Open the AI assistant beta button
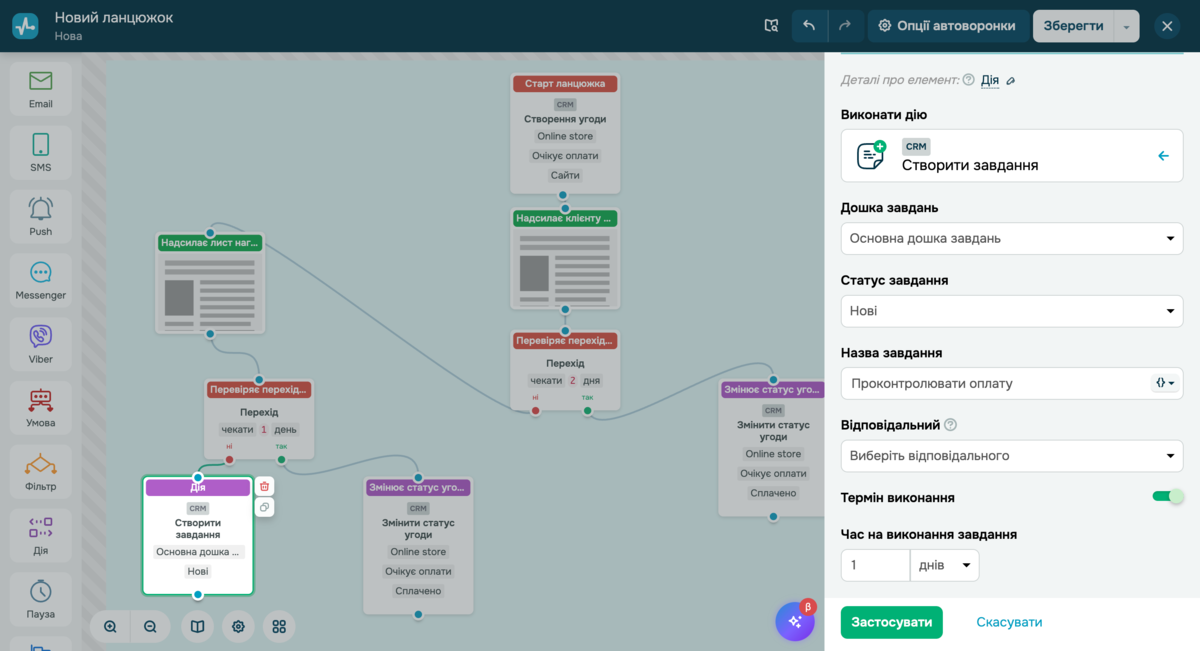1200x651 pixels. point(795,620)
